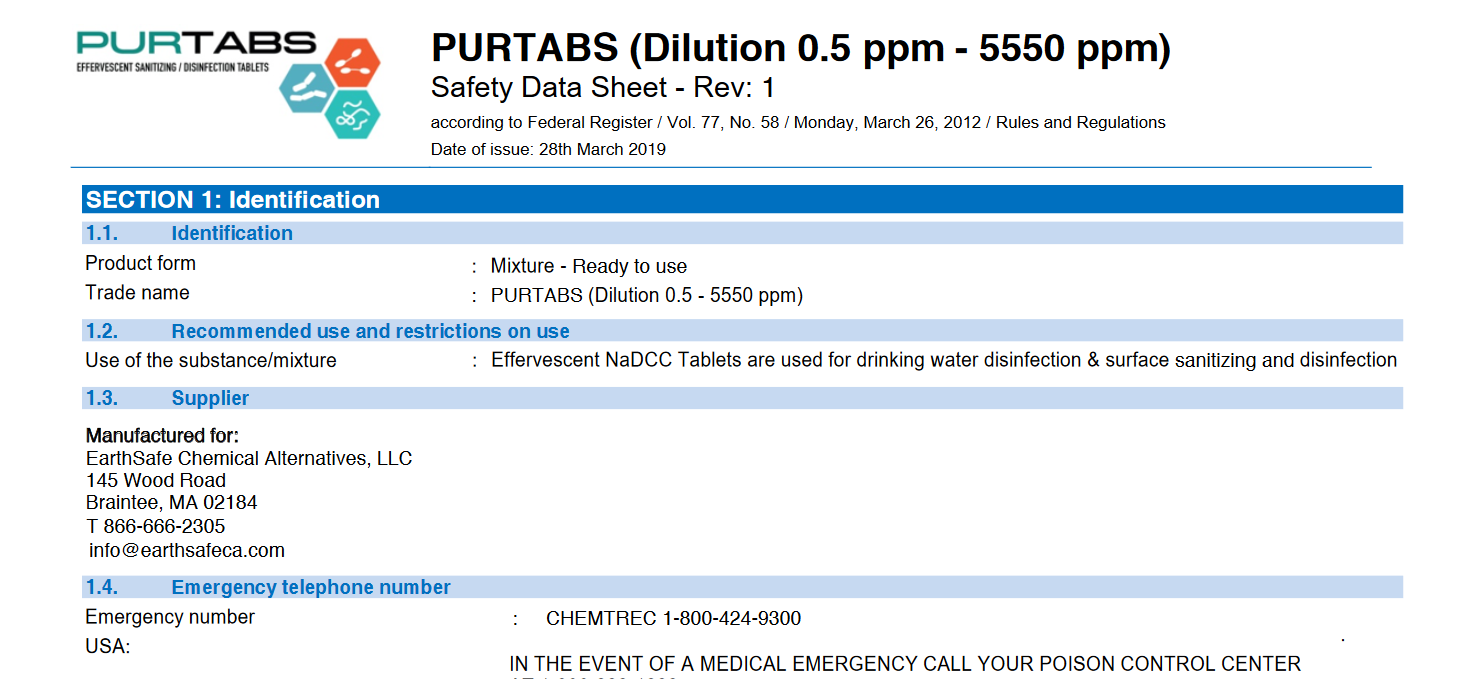The height and width of the screenshot is (679, 1484).
Task: Click the 1.1. Identification subsection heading
Action: (x=232, y=233)
